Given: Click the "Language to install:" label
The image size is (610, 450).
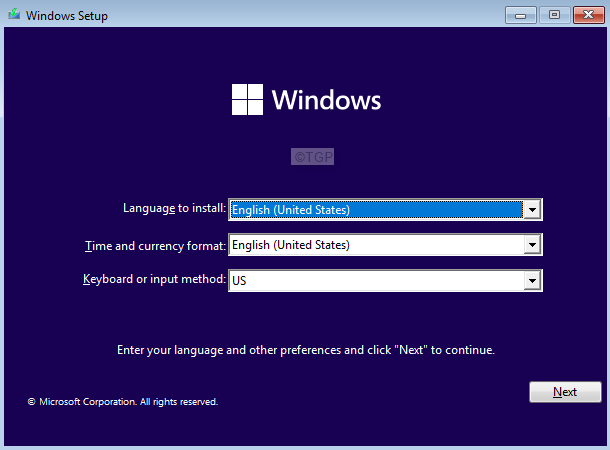Looking at the screenshot, I should pos(174,208).
